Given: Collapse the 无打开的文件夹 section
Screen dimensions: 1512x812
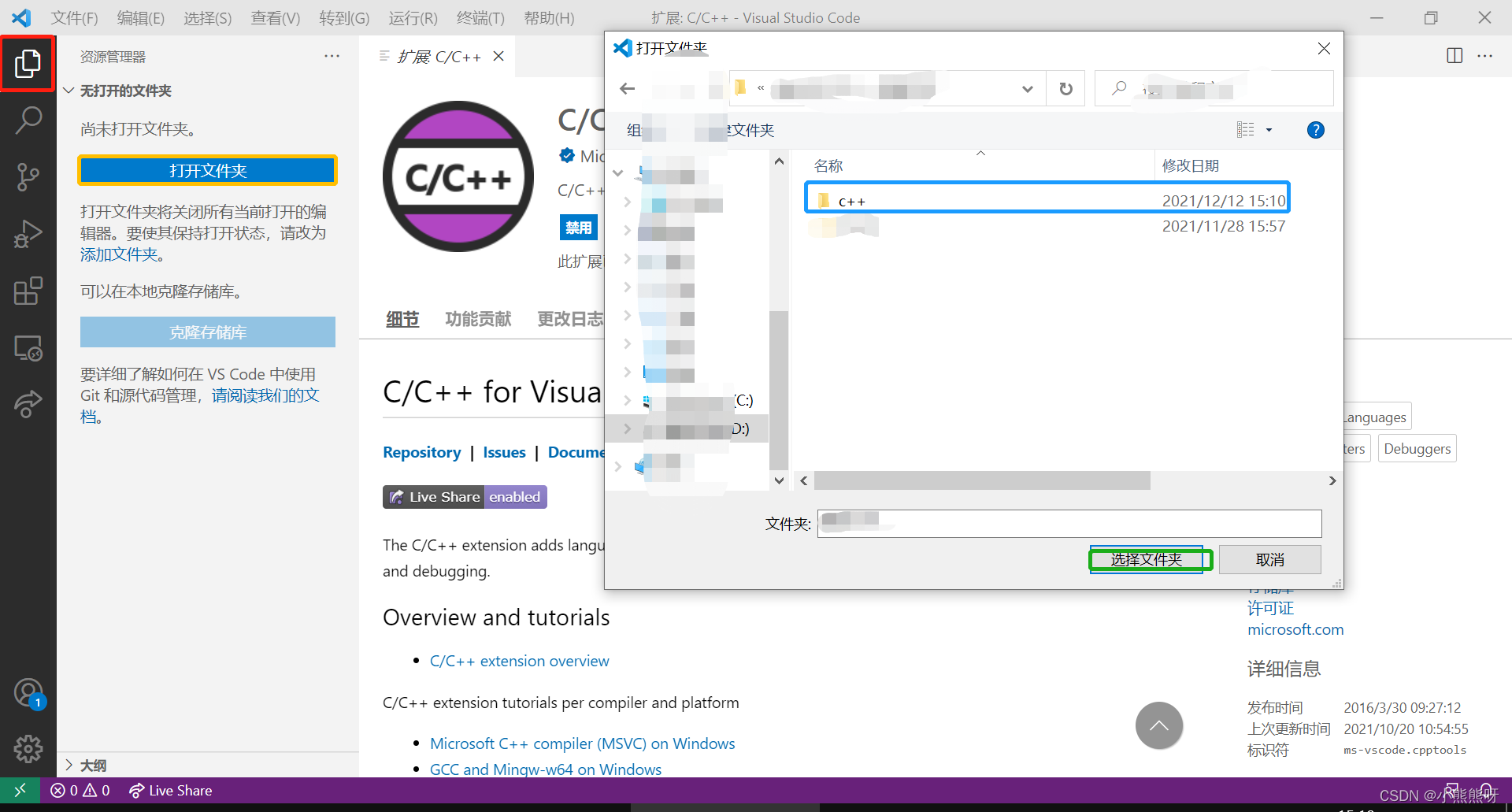Looking at the screenshot, I should [x=69, y=91].
